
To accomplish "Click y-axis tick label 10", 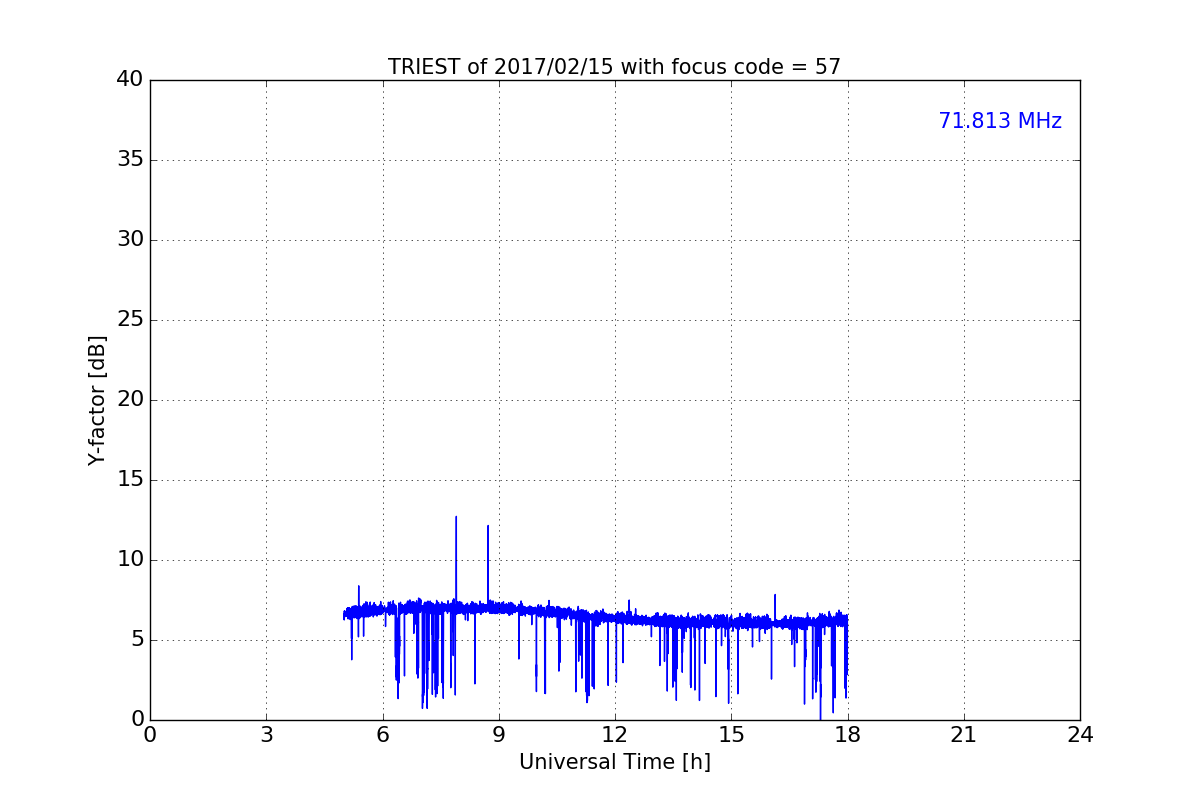I will 130,560.
